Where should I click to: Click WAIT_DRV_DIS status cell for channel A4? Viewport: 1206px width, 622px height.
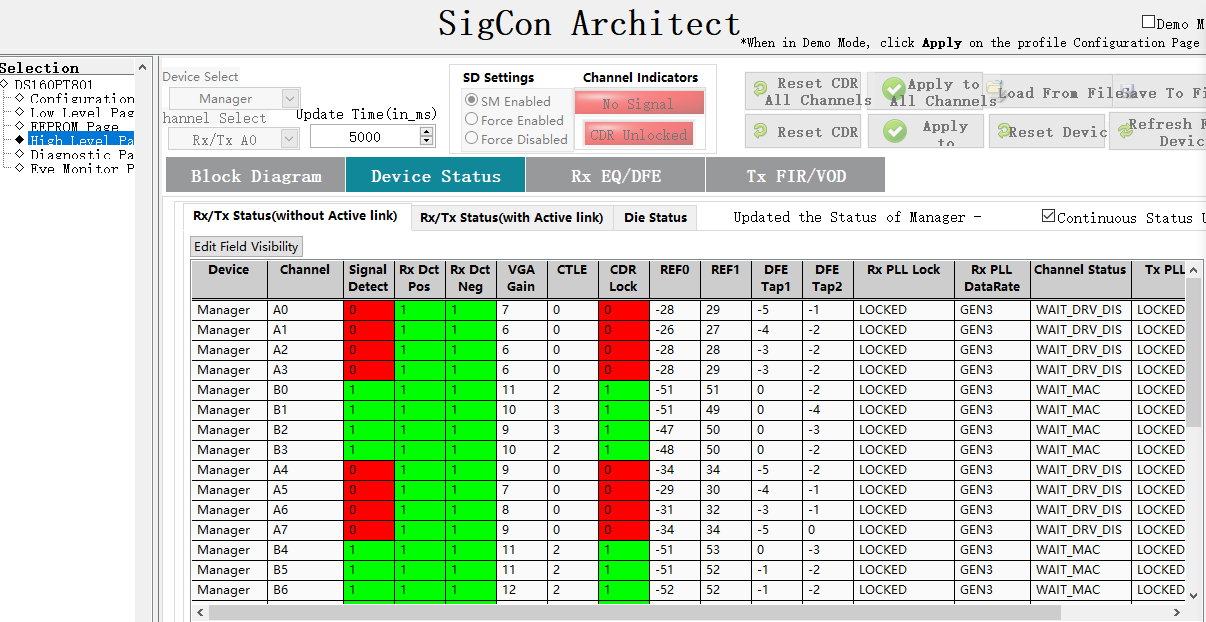[x=1080, y=470]
